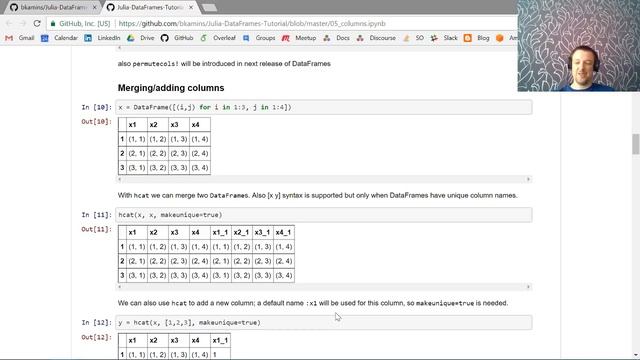This screenshot has width=640, height=360.
Task: Click the In [10] DataFrame code cell
Action: pyautogui.click(x=324, y=107)
